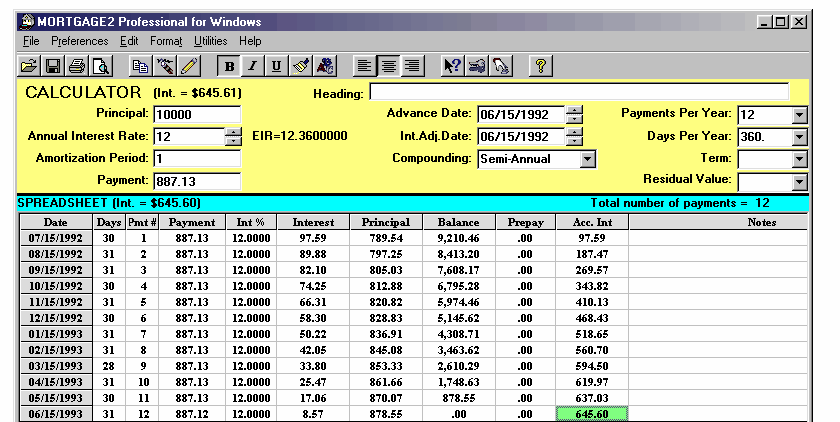This screenshot has width=840, height=422.
Task: Click the Balance column header
Action: (458, 222)
